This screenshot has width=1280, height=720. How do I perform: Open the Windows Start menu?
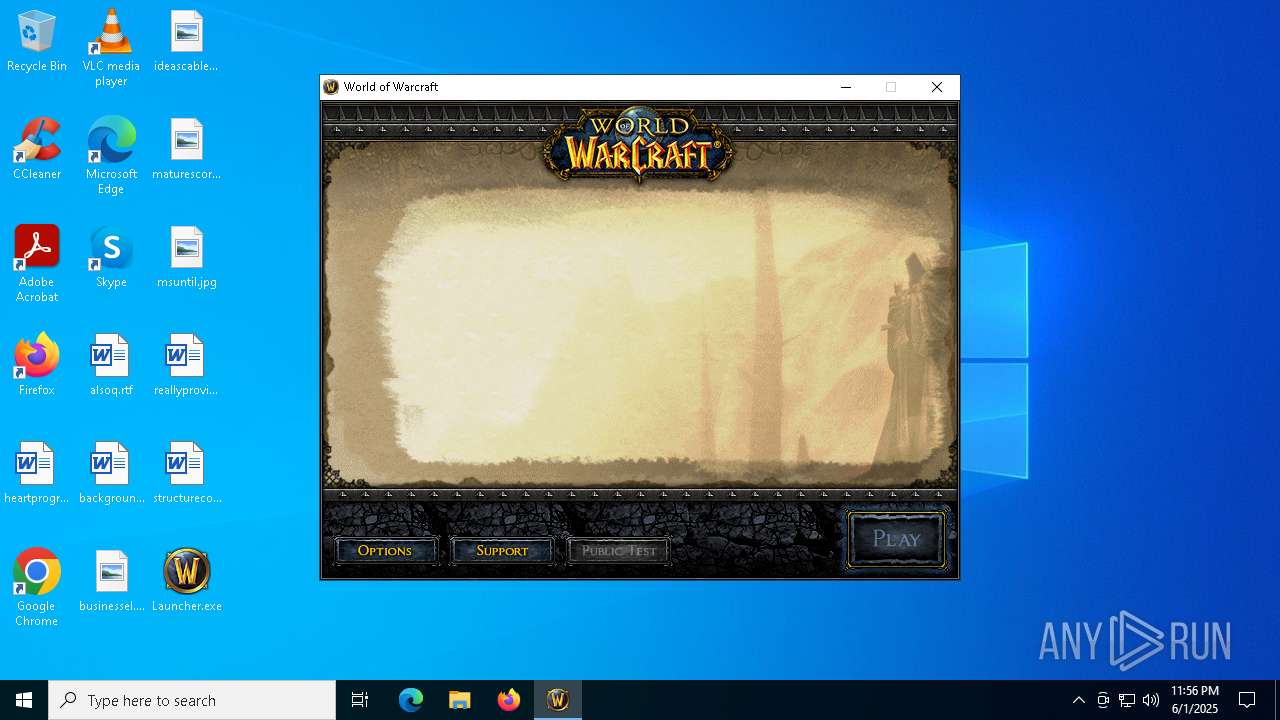pyautogui.click(x=24, y=700)
